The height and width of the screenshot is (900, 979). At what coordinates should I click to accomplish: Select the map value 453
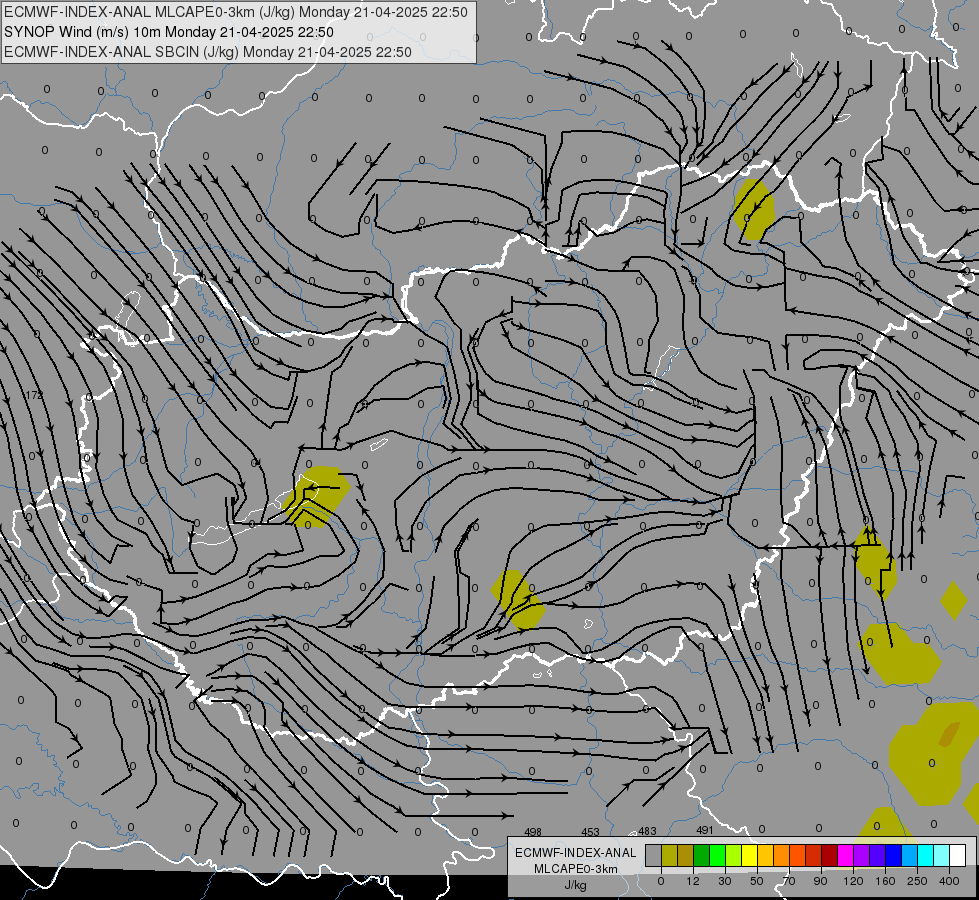click(x=590, y=832)
